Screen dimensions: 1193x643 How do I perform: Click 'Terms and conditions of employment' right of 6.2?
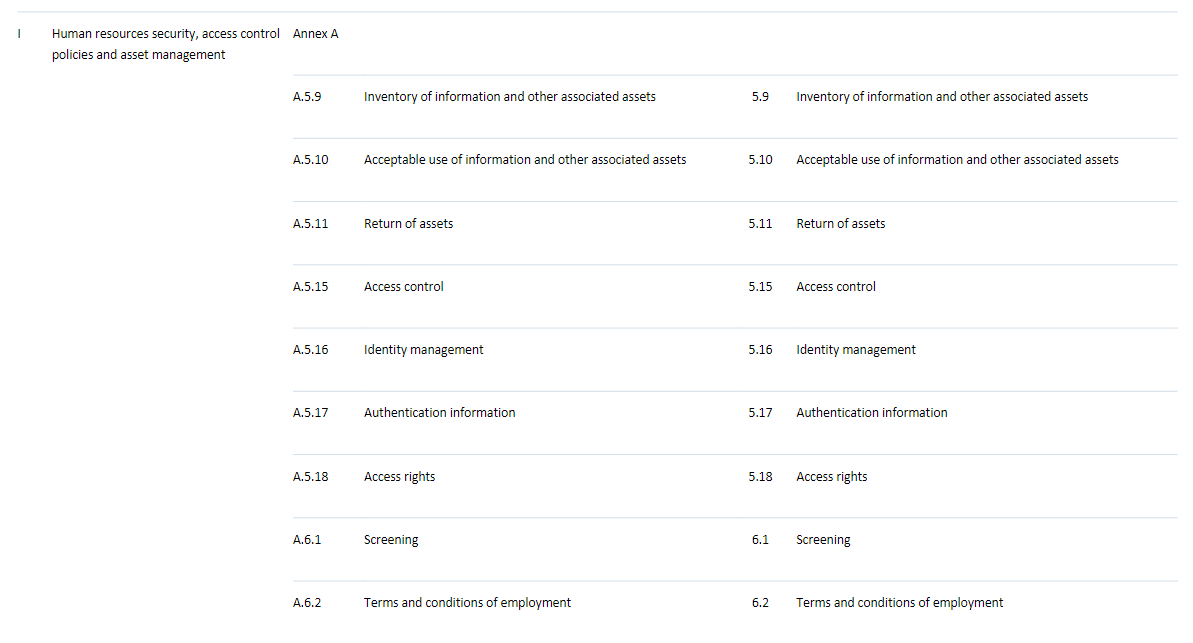tap(899, 603)
